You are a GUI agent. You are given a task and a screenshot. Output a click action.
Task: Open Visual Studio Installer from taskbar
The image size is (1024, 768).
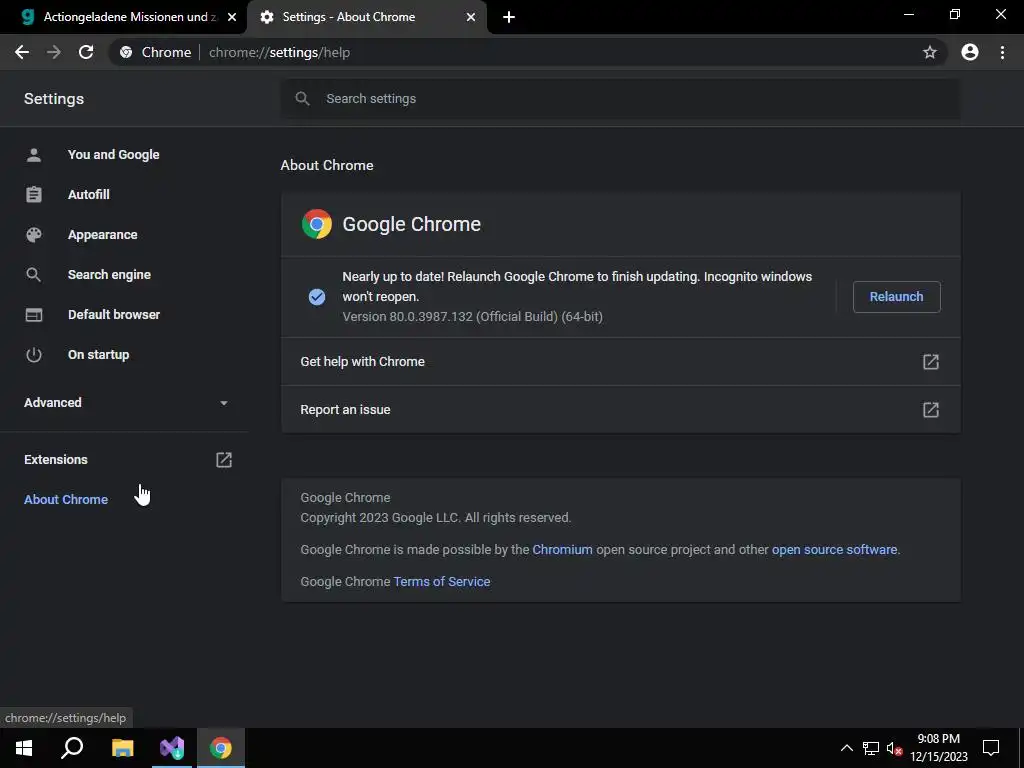tap(172, 748)
